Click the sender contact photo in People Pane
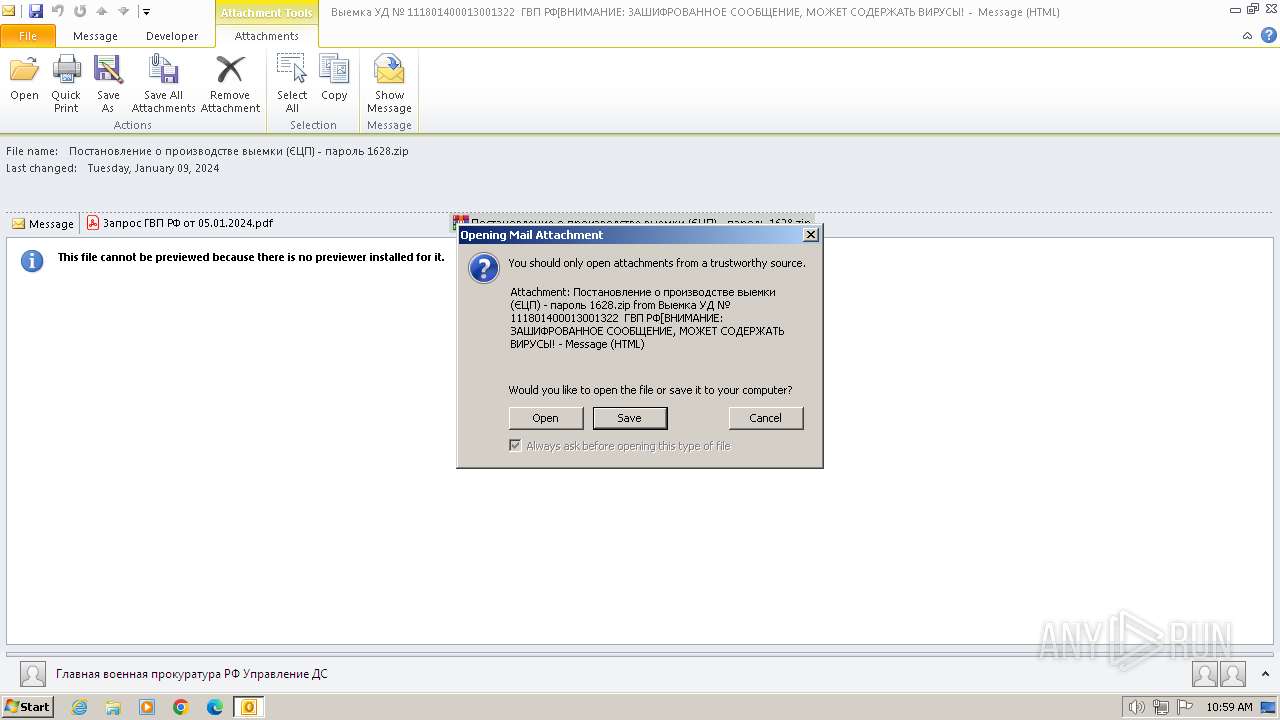Viewport: 1280px width, 720px height. point(33,674)
